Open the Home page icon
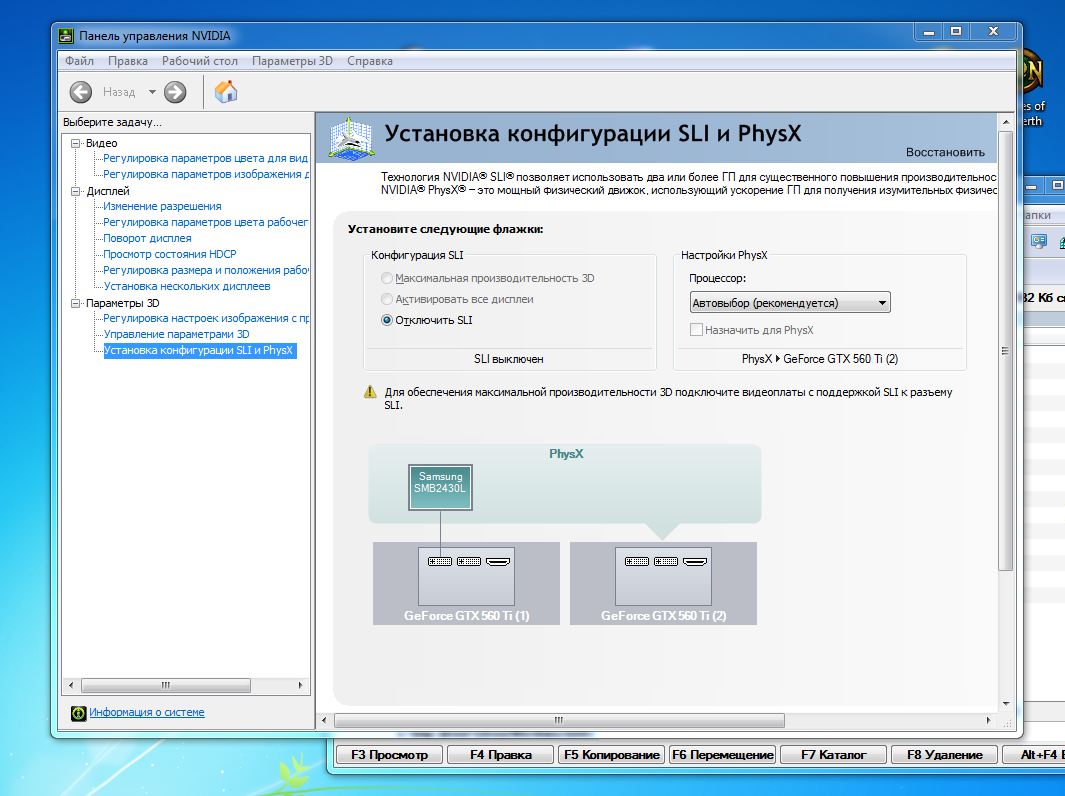Image resolution: width=1065 pixels, height=796 pixels. pyautogui.click(x=225, y=91)
